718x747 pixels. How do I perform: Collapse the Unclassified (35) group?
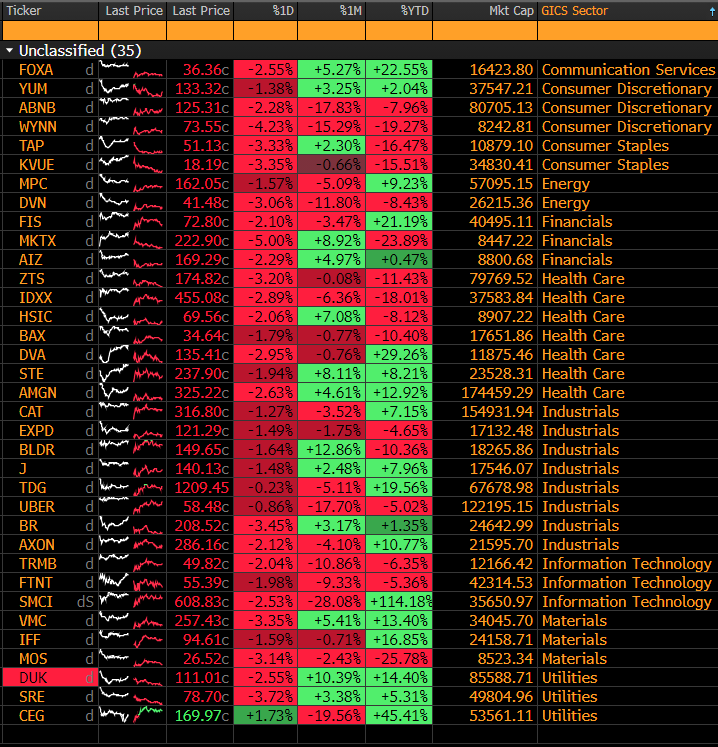[x=9, y=50]
